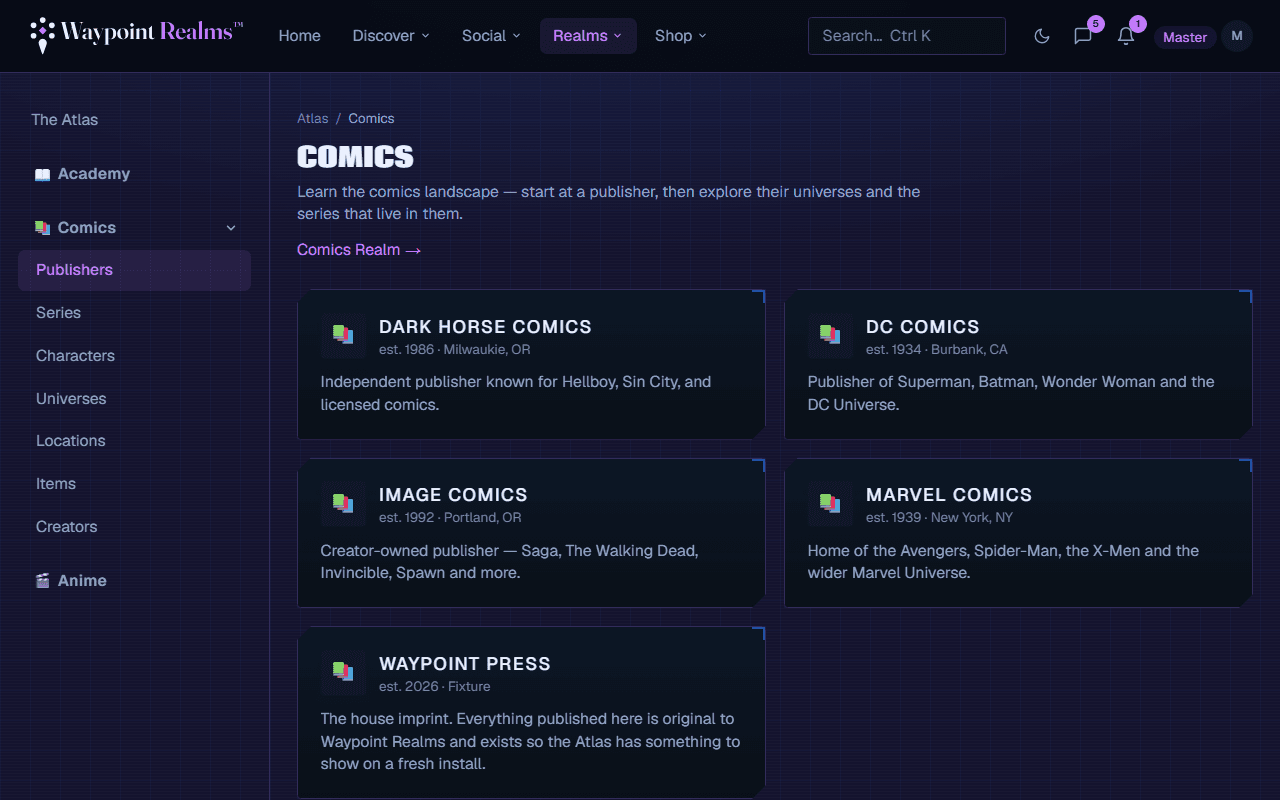Image resolution: width=1280 pixels, height=800 pixels.
Task: Select Characters in the sidebar
Action: [134, 356]
